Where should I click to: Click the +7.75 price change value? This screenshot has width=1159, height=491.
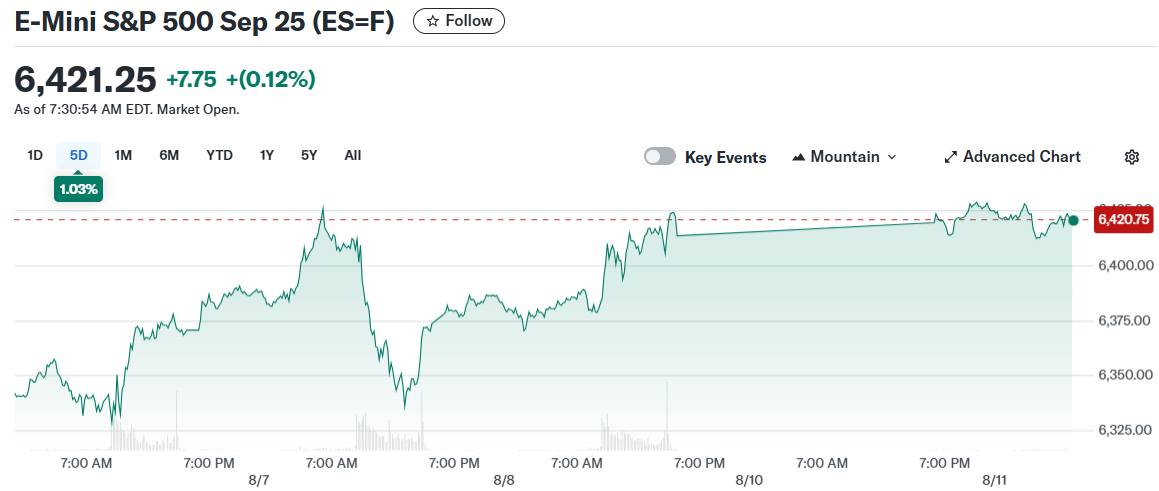coord(191,79)
